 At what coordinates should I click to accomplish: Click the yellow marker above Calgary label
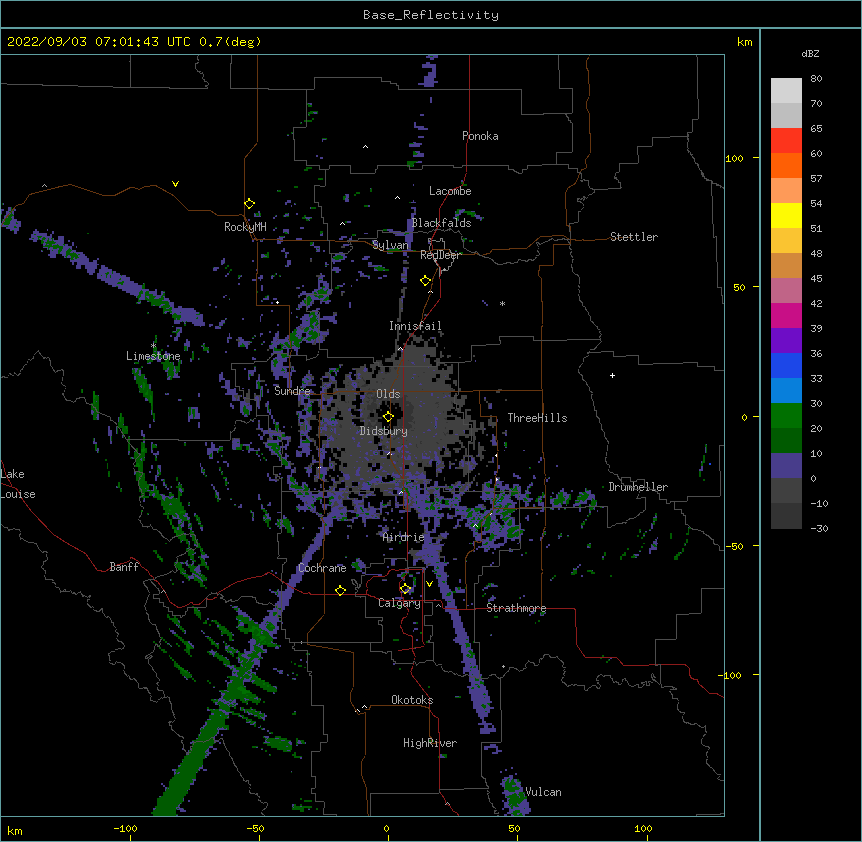[x=405, y=589]
